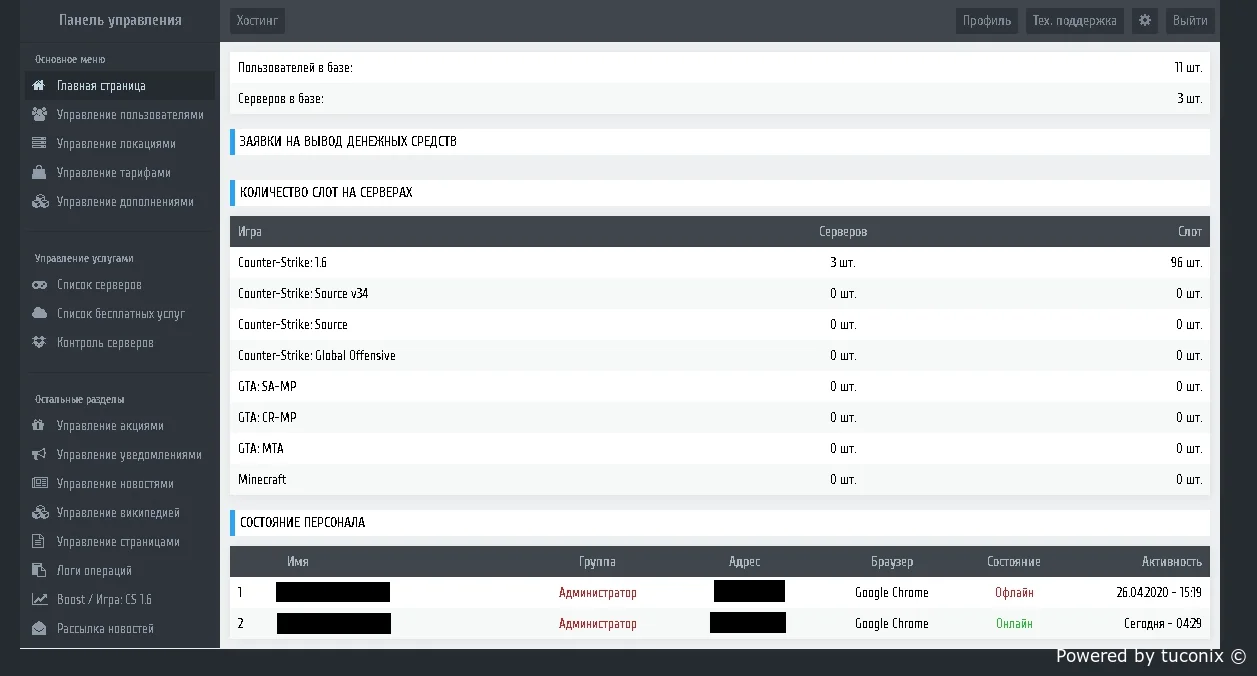Click the megaphone icon beside Управление уведомлениями
Viewport: 1257px width, 676px height.
click(39, 455)
